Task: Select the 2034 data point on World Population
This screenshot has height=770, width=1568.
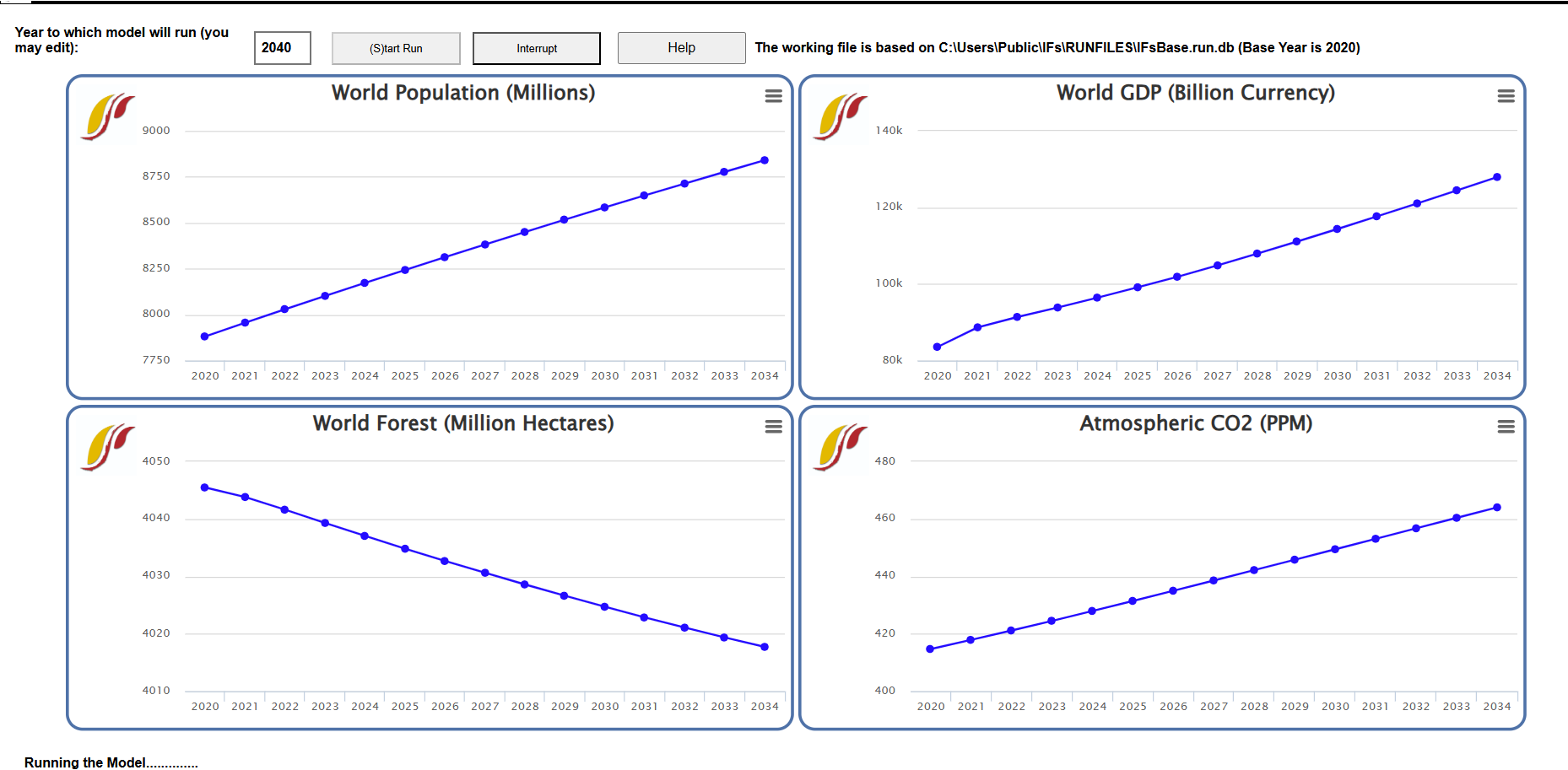Action: pos(765,160)
